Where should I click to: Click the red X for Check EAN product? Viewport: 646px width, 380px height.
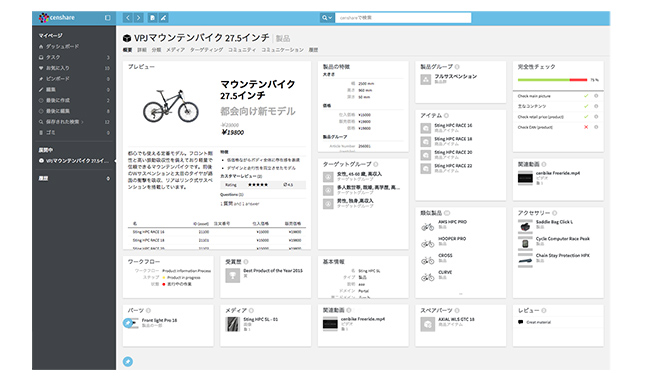tap(586, 127)
